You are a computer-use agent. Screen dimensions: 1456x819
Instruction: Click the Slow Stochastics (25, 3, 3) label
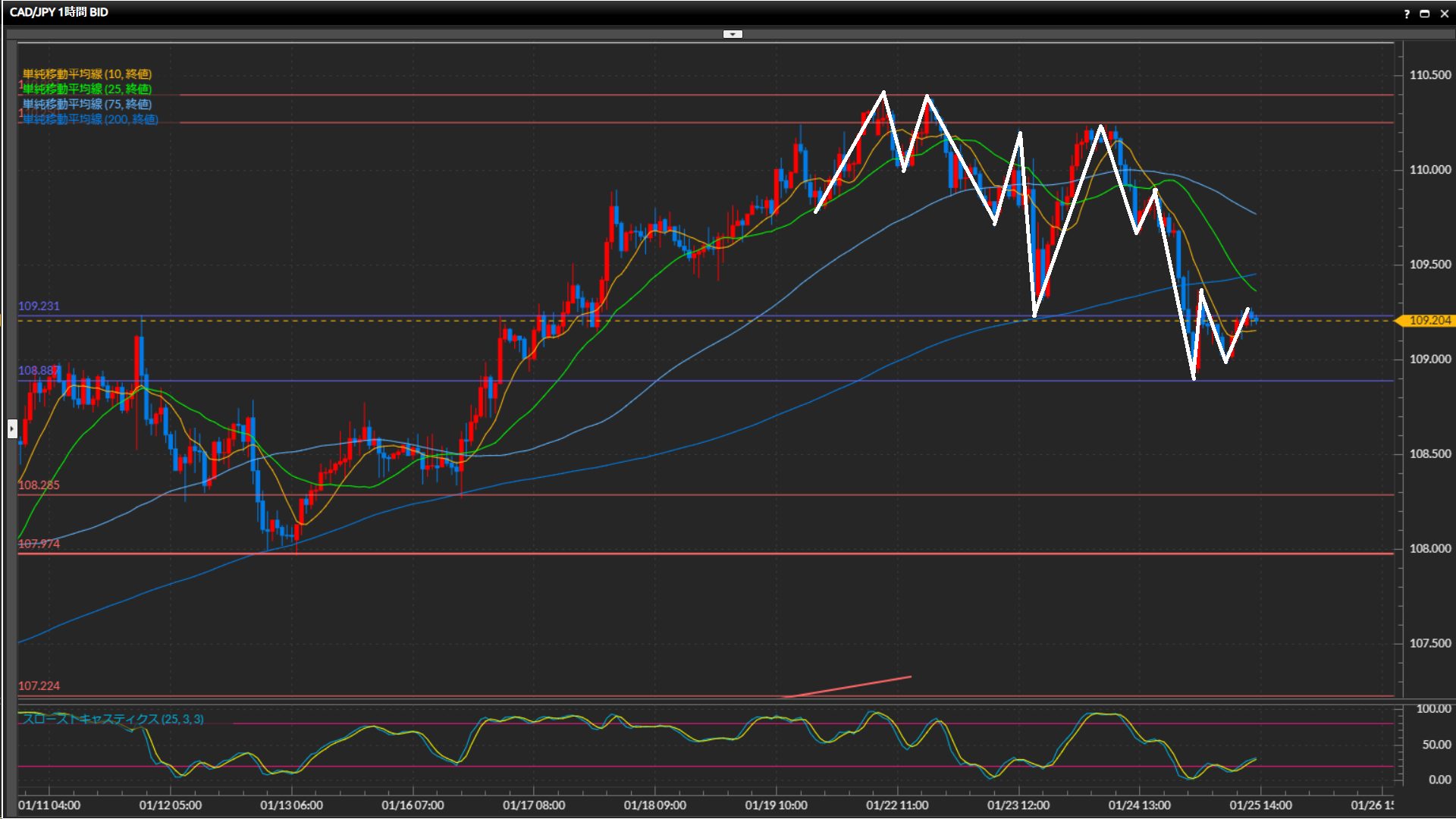tap(113, 719)
